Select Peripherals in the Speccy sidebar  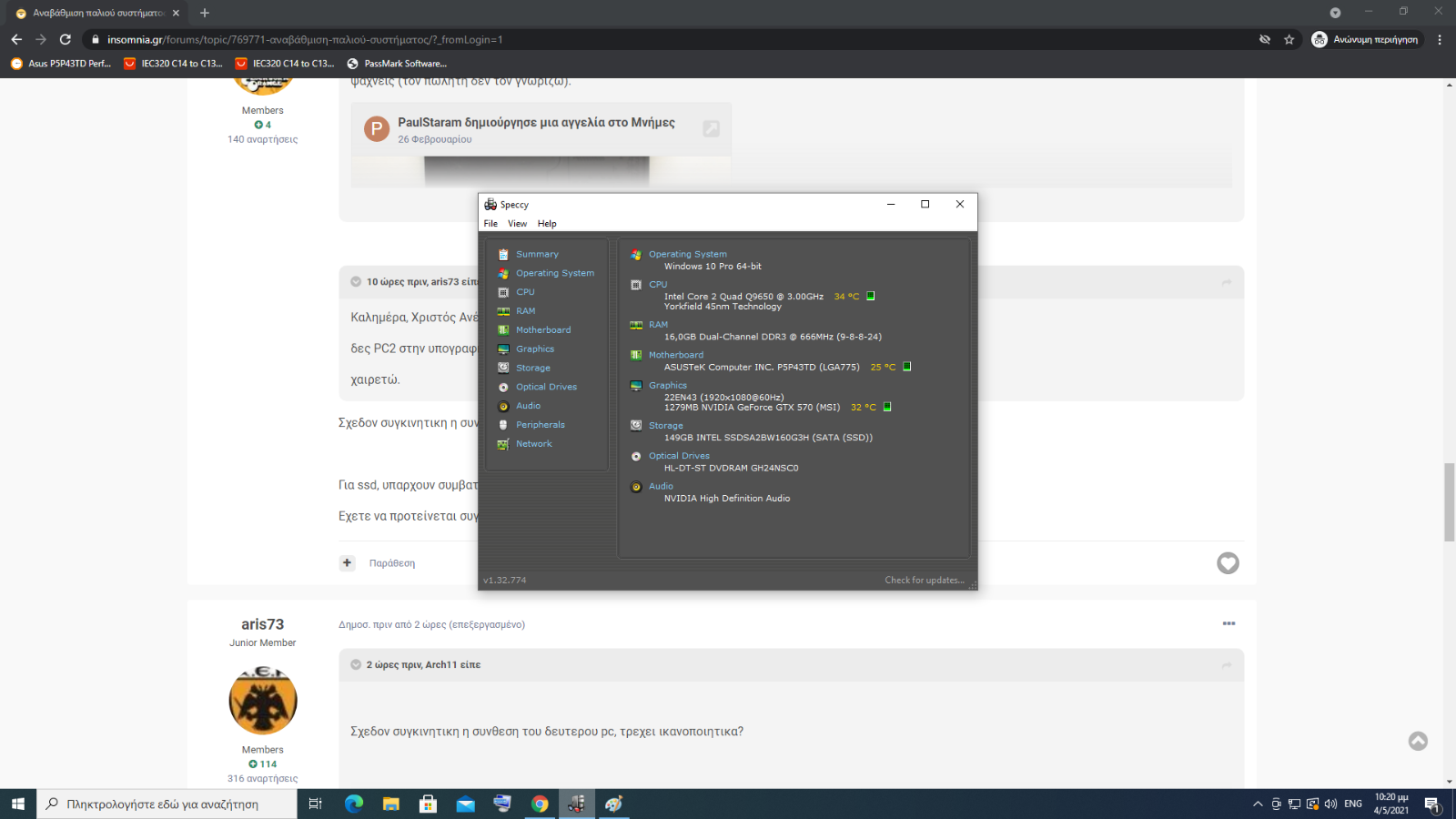click(x=541, y=425)
